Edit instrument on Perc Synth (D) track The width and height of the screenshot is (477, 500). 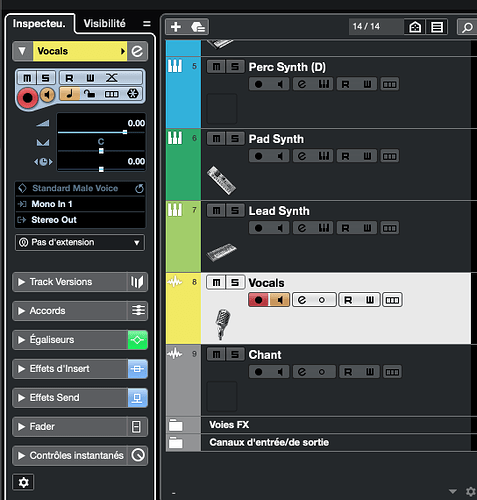coord(323,84)
